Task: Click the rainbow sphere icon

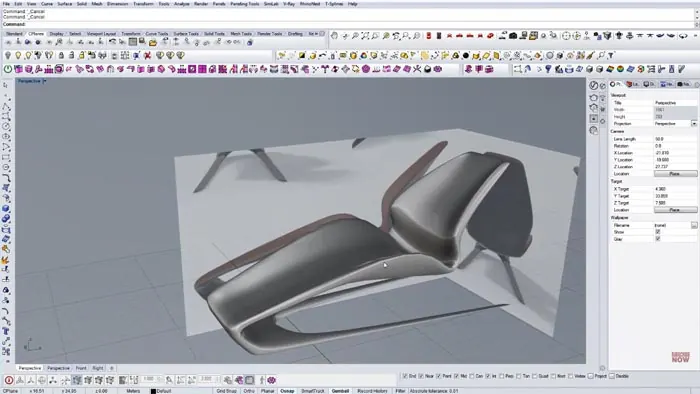Action: click(x=620, y=69)
